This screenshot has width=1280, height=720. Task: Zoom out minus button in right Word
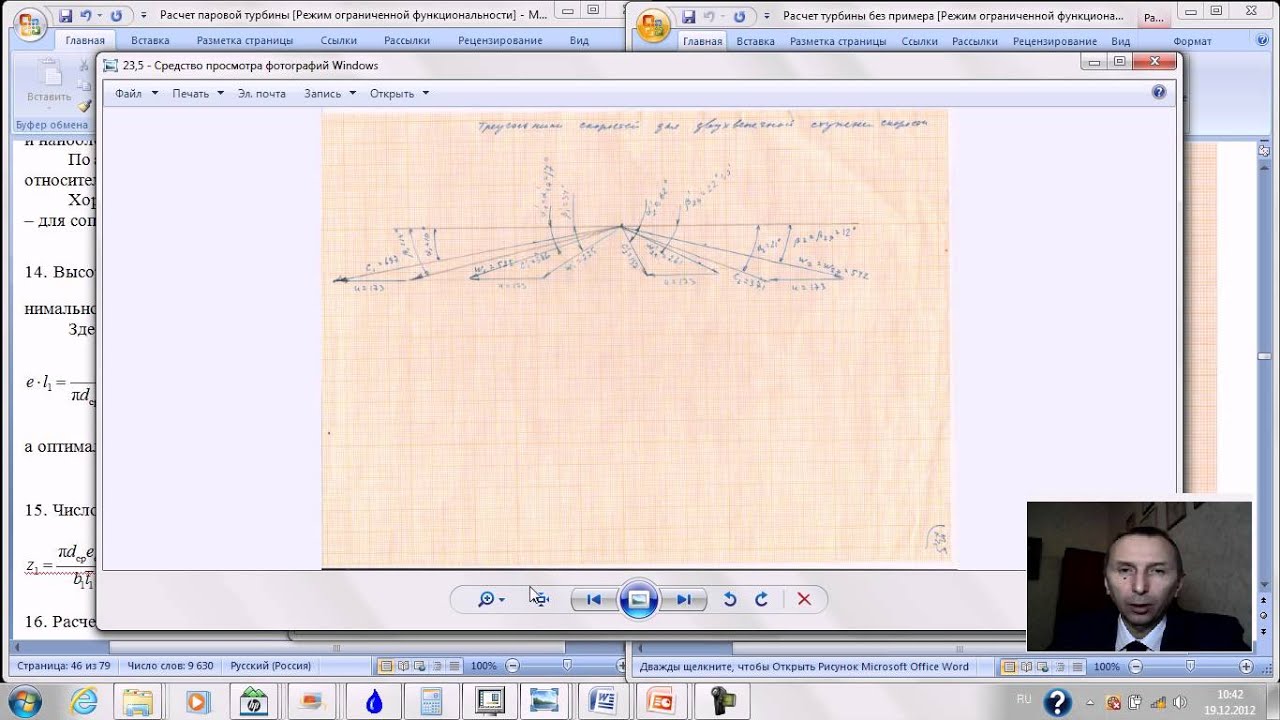1136,666
